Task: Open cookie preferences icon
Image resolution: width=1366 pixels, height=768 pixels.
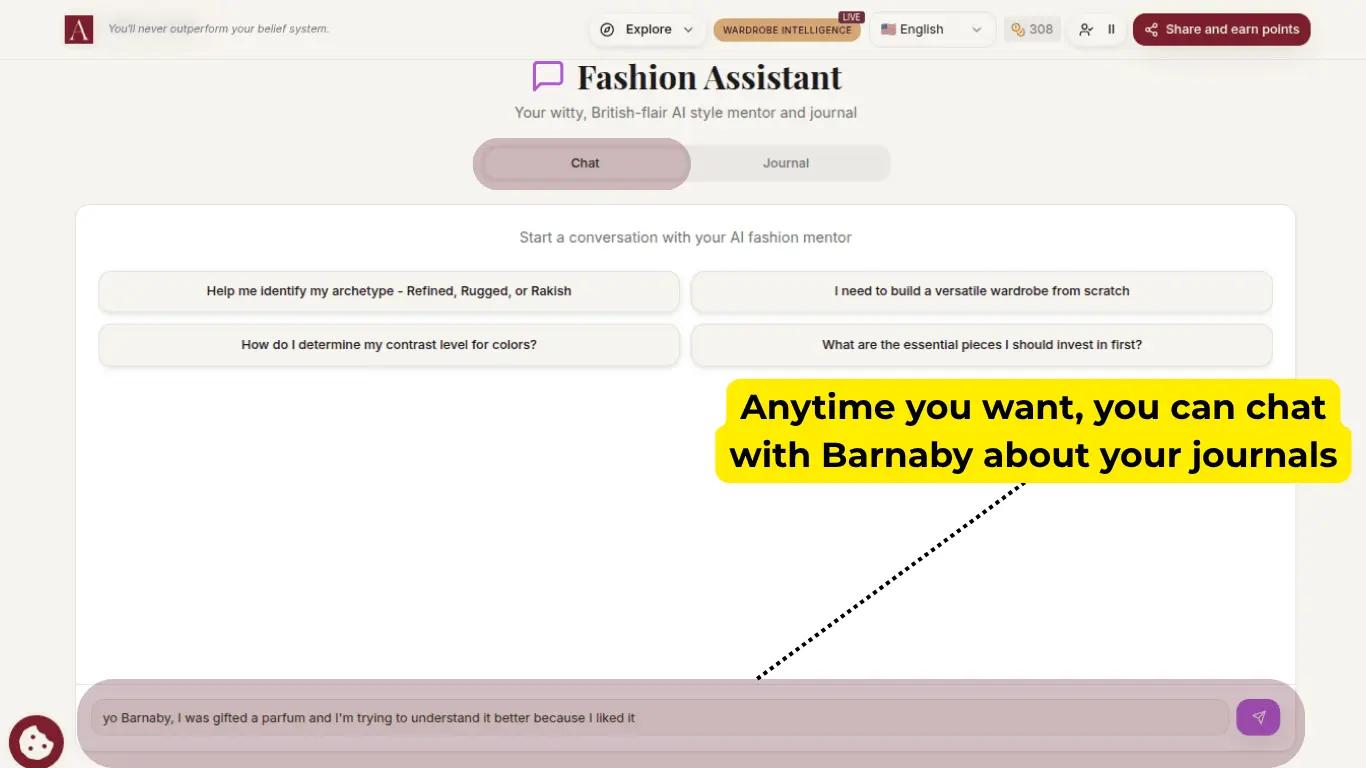Action: [36, 742]
